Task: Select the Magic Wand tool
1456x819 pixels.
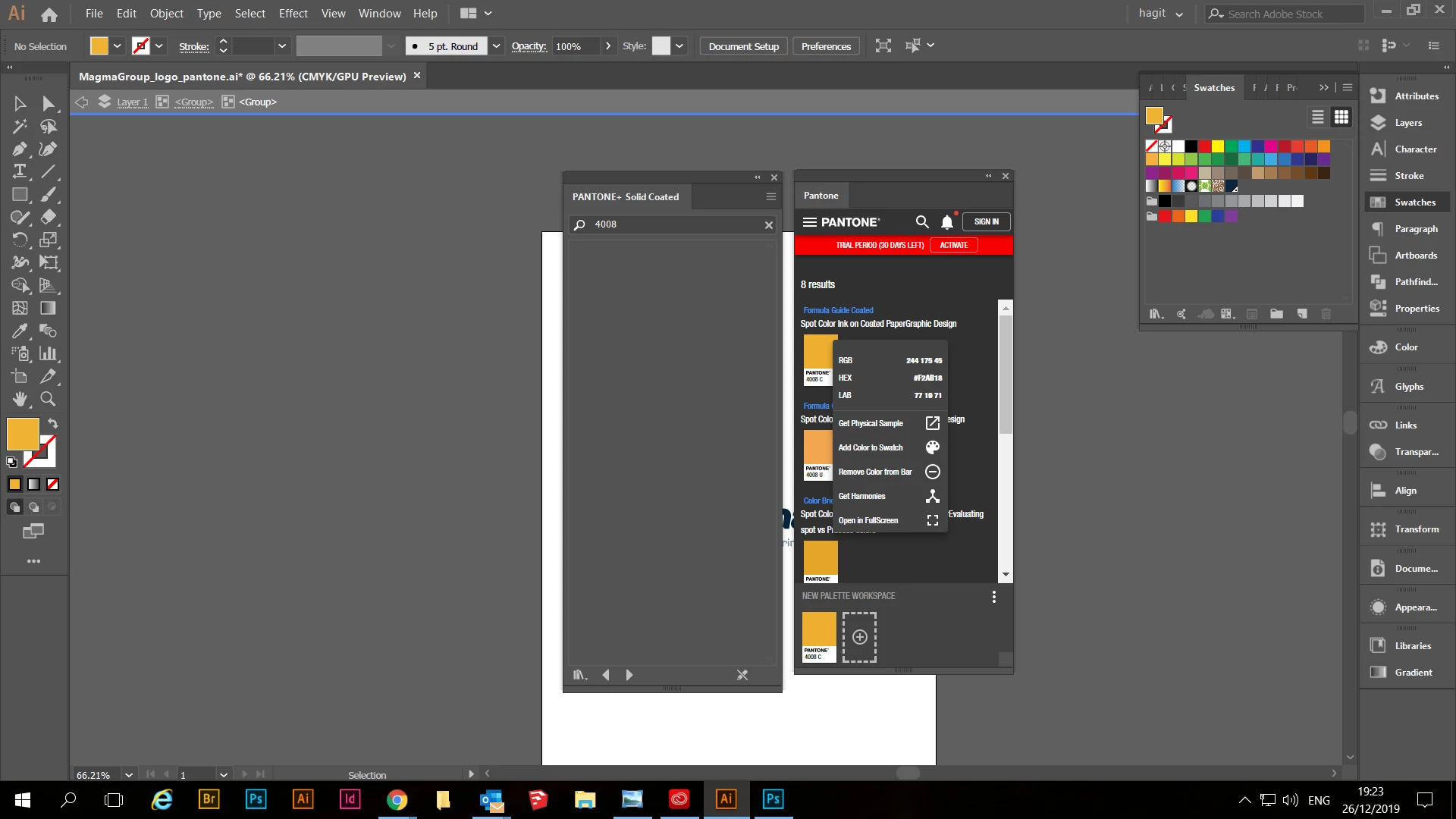Action: coord(20,126)
